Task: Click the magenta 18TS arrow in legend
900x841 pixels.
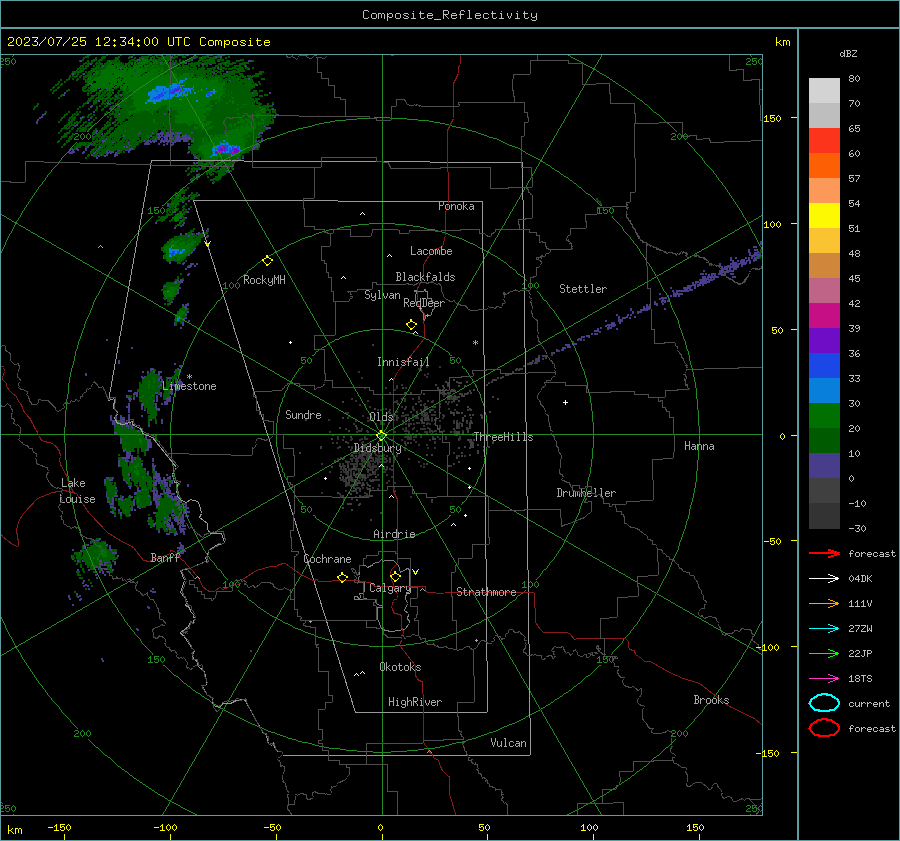Action: pos(824,679)
